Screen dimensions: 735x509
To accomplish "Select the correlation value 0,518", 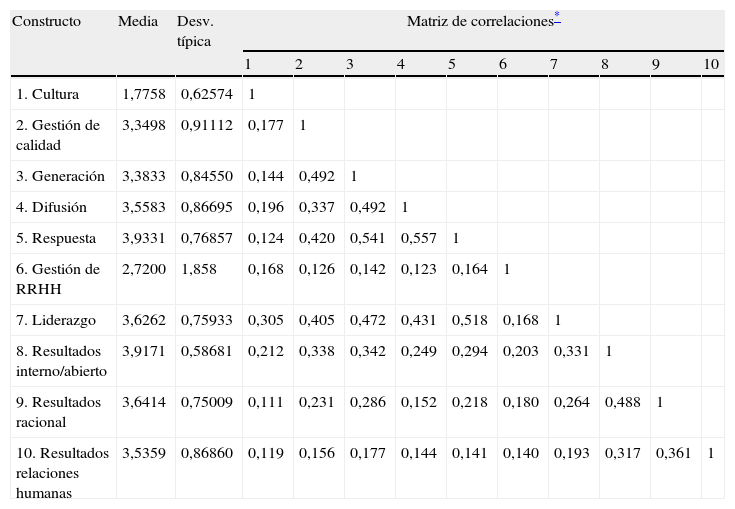I will click(469, 321).
